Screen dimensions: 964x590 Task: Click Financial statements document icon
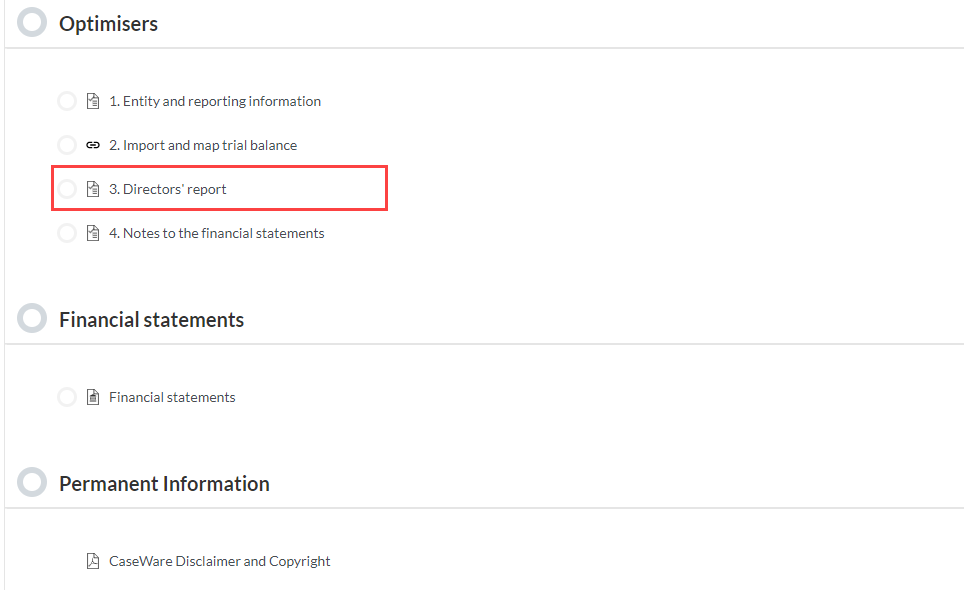(x=93, y=397)
